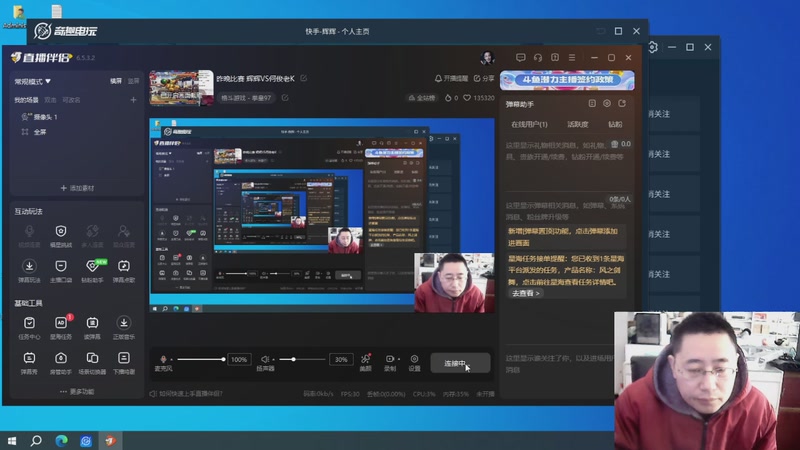Open the 弹幕玩法 download icon

(x=29, y=271)
